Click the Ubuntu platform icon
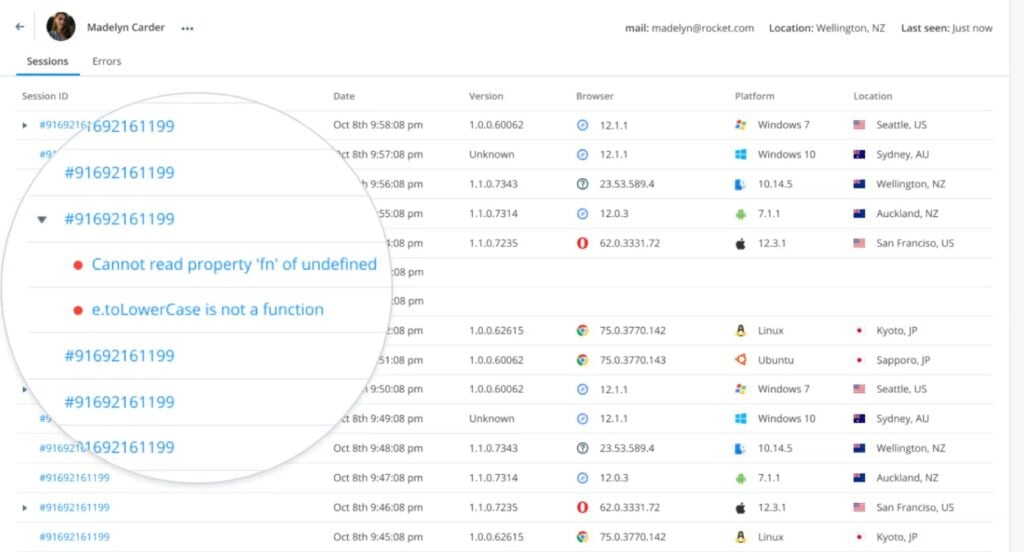Image resolution: width=1024 pixels, height=552 pixels. click(741, 360)
